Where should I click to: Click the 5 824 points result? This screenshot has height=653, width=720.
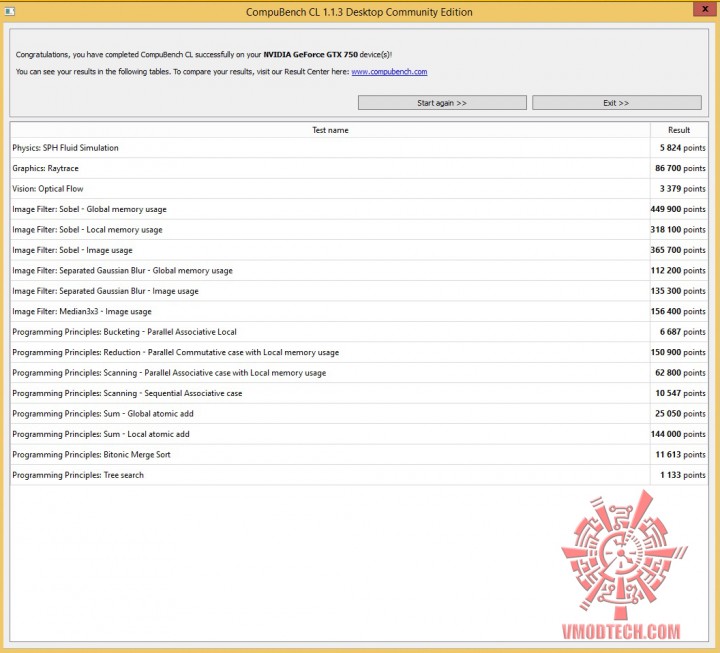pos(682,148)
